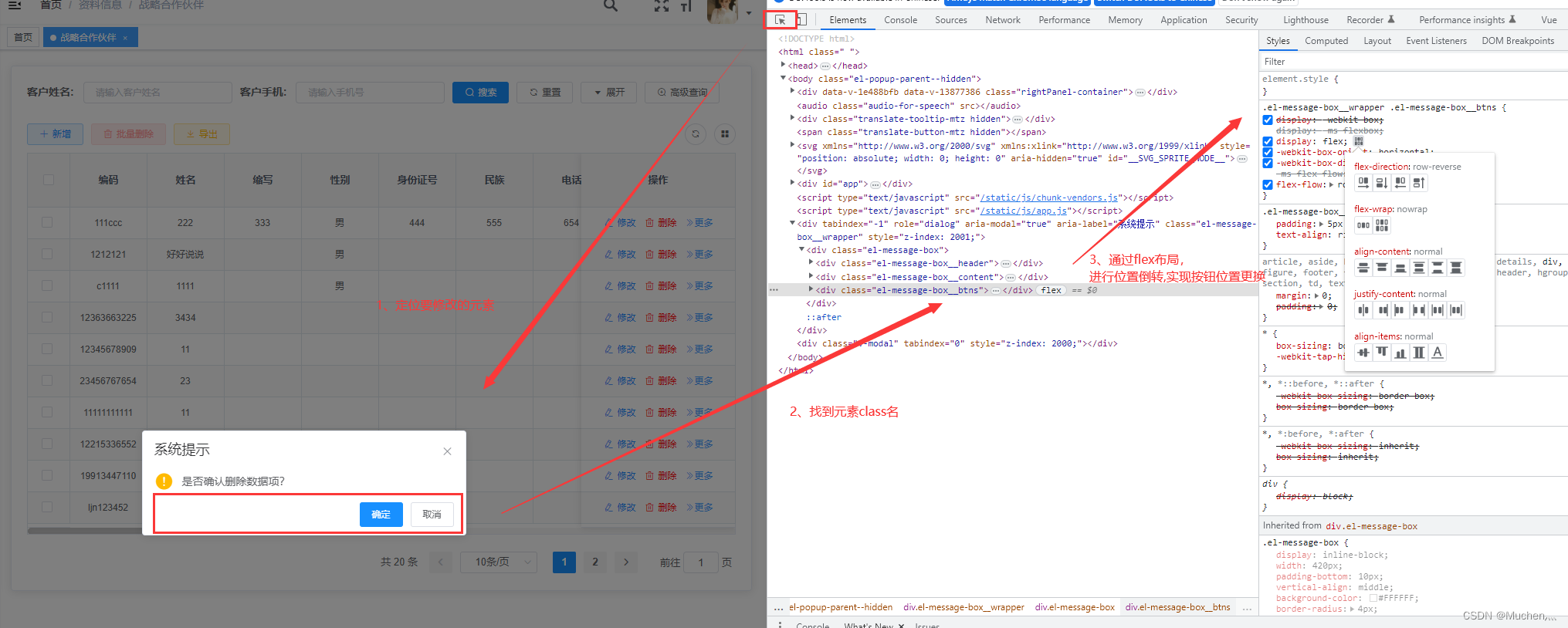Open the Sources tab
Image resolution: width=1568 pixels, height=628 pixels.
click(x=951, y=20)
